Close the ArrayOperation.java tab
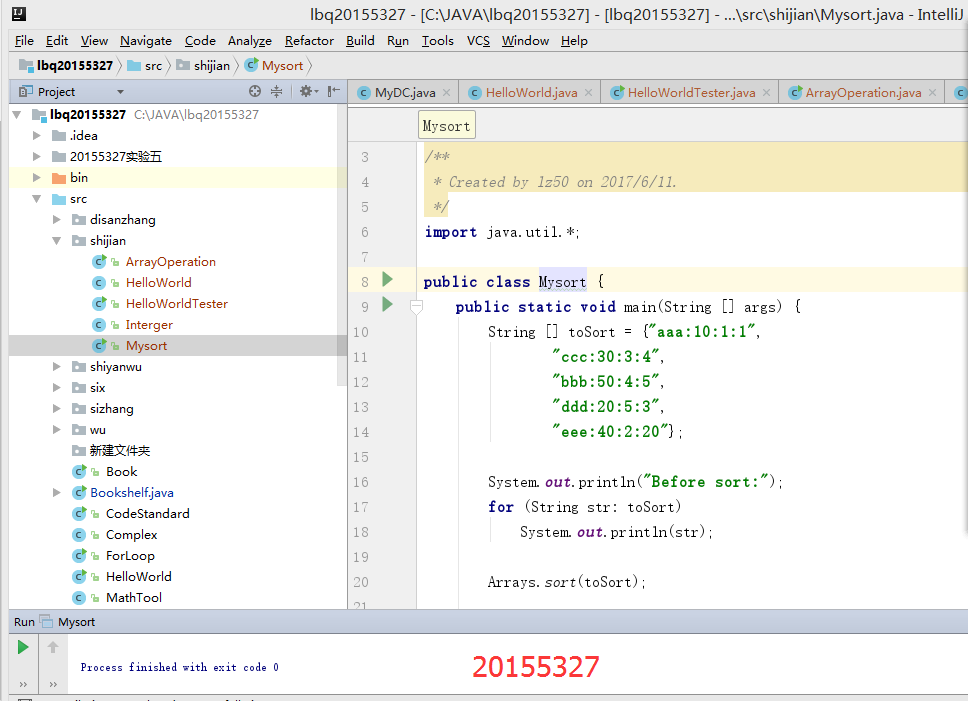This screenshot has width=968, height=701. point(932,93)
